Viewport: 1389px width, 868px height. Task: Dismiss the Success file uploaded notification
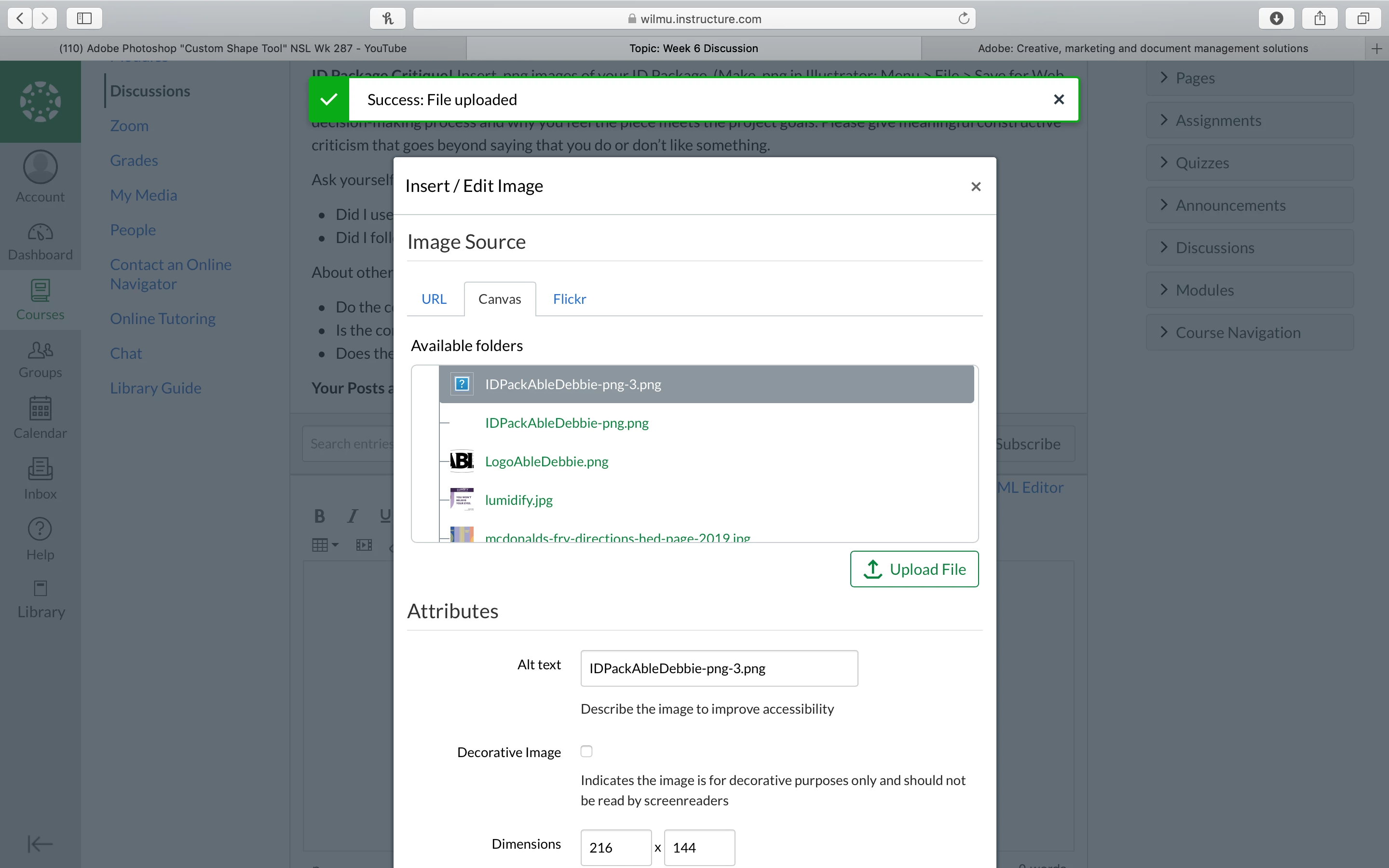[1059, 100]
